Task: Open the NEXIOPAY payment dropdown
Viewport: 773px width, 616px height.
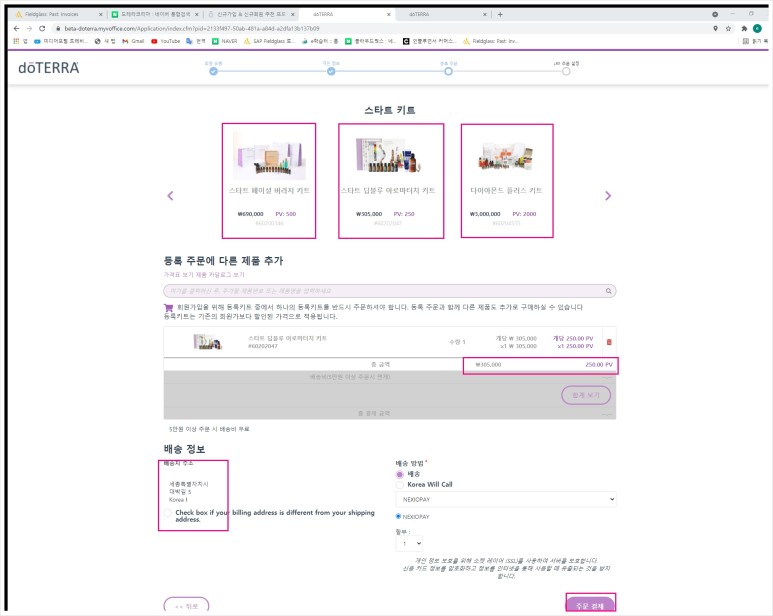Action: point(506,499)
